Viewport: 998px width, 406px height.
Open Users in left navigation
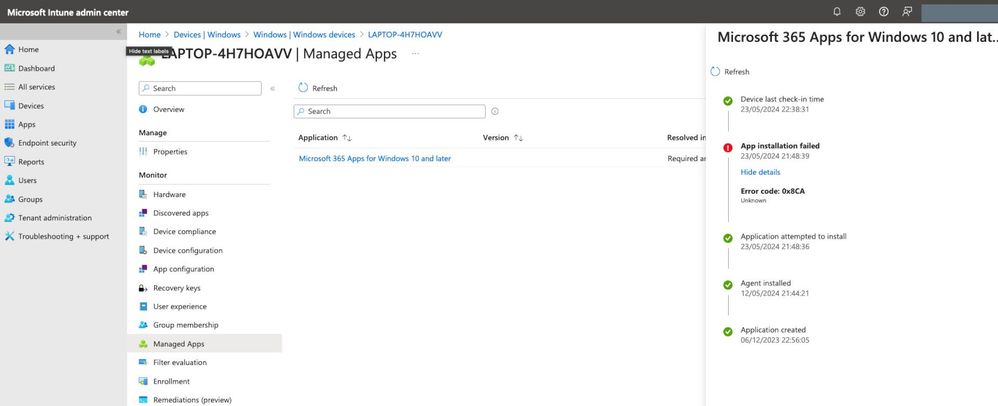click(x=27, y=181)
